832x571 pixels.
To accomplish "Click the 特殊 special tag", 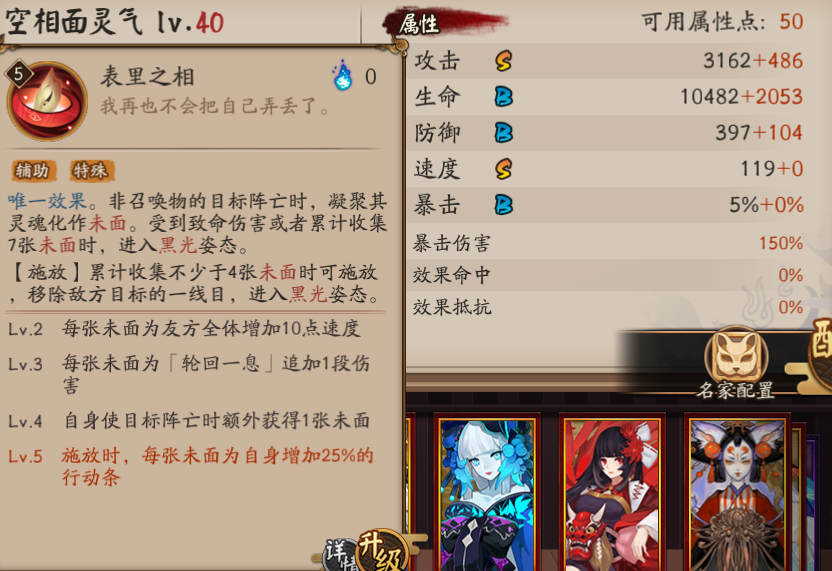I will (x=91, y=170).
